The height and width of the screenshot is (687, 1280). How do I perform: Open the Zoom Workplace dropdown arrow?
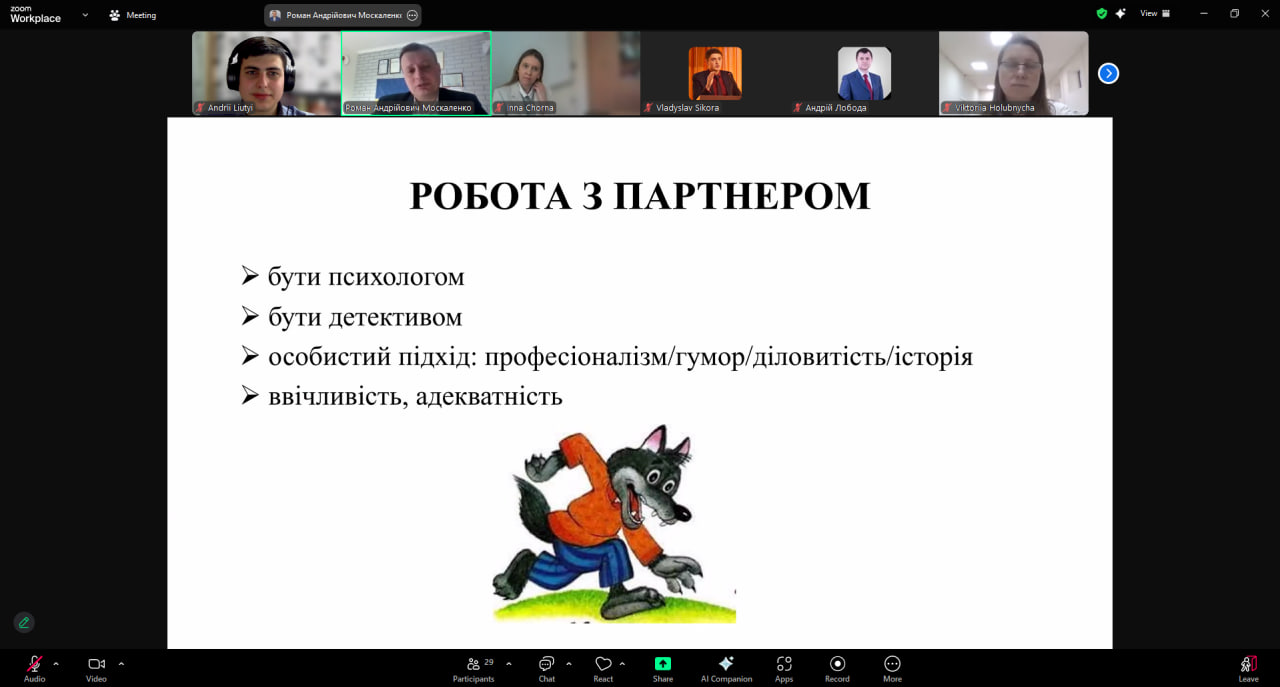[85, 15]
